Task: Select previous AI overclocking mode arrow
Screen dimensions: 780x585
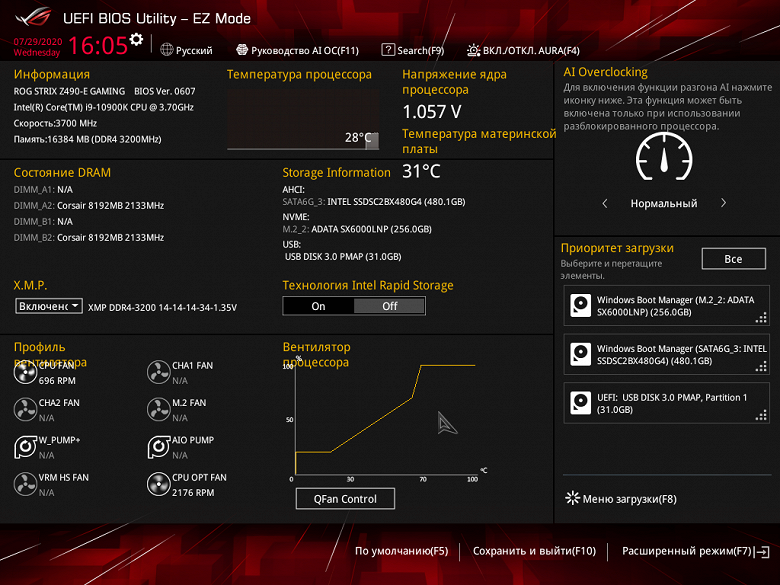Action: [x=605, y=203]
